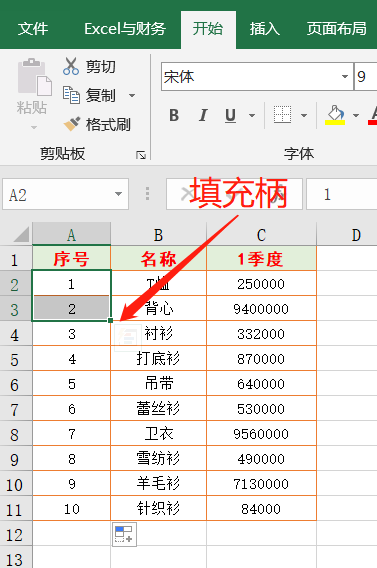The width and height of the screenshot is (377, 568).
Task: Select cell containing 针织衫
Action: click(x=159, y=508)
